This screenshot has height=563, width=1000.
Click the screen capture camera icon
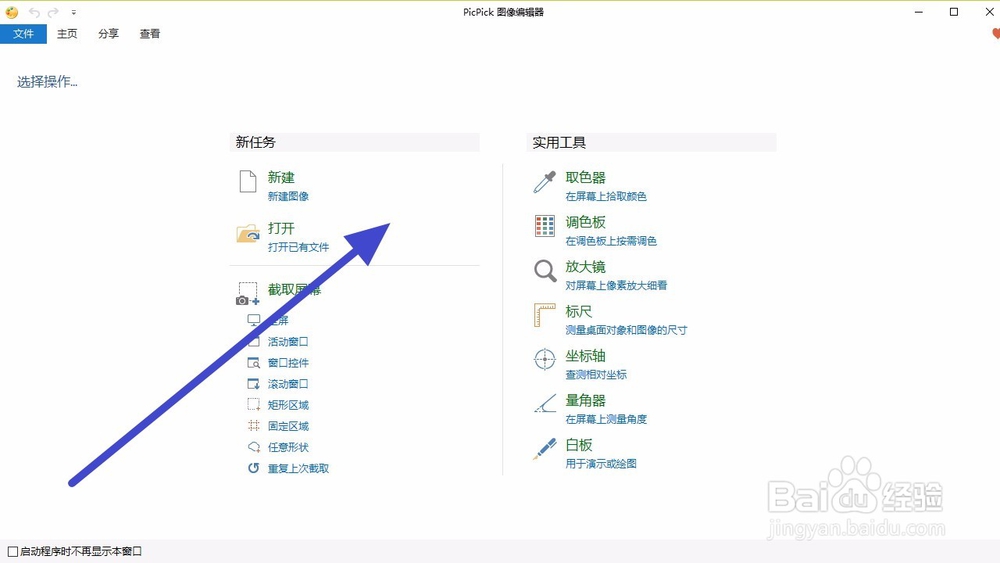(x=248, y=294)
